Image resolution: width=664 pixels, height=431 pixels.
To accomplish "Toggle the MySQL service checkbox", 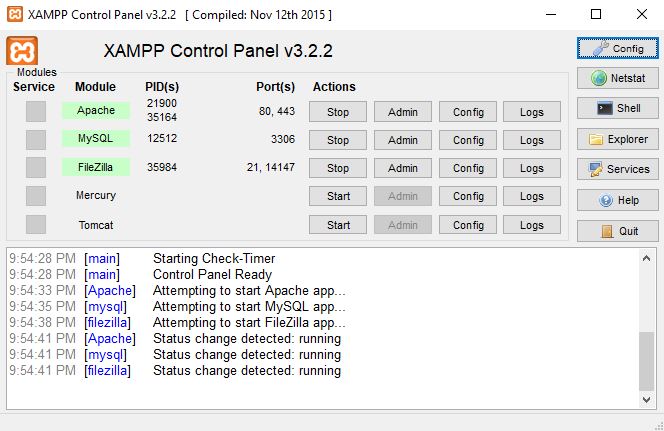I will [36, 140].
